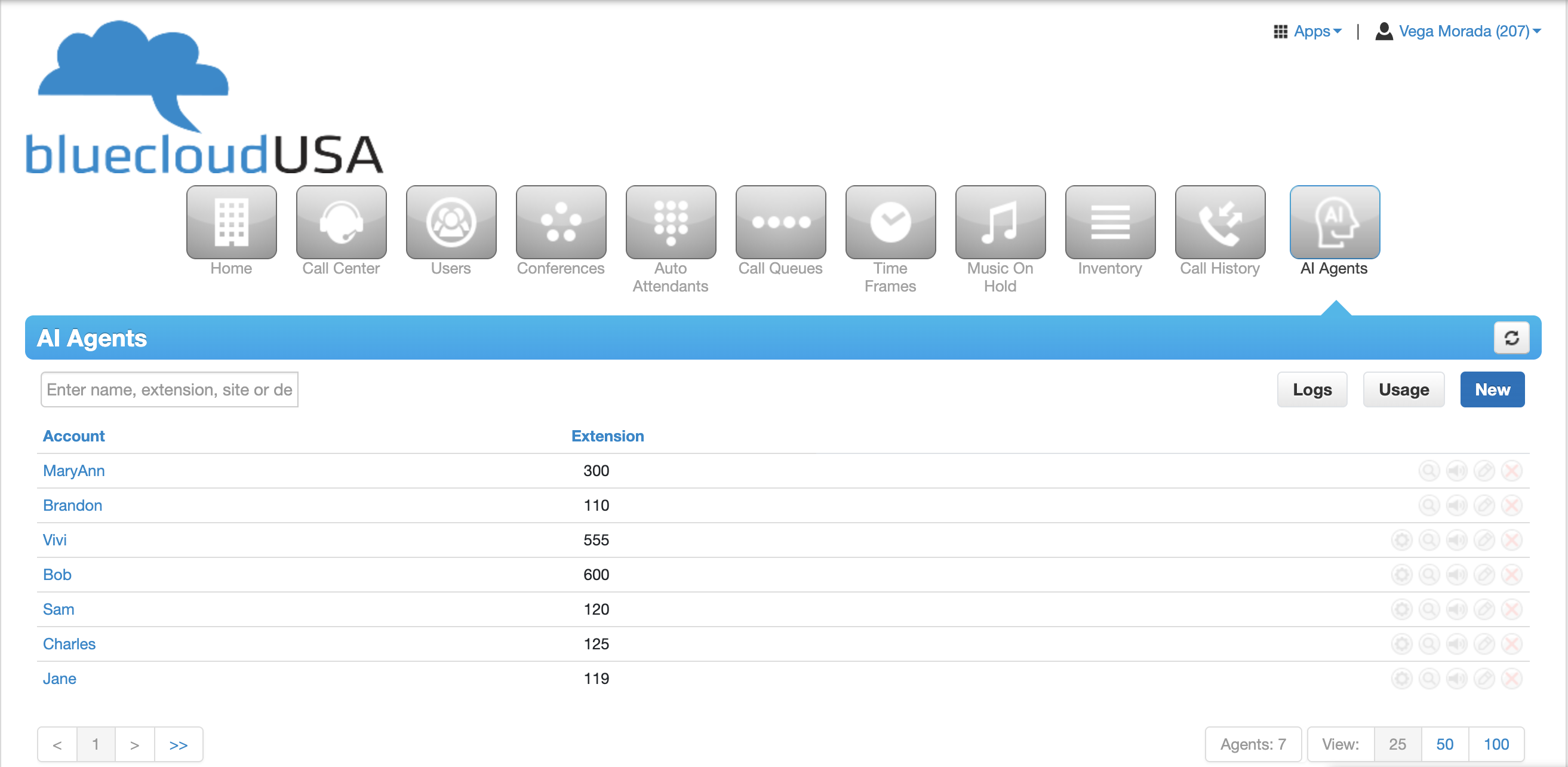Click the agent search input field
This screenshot has width=1568, height=767.
pyautogui.click(x=169, y=389)
